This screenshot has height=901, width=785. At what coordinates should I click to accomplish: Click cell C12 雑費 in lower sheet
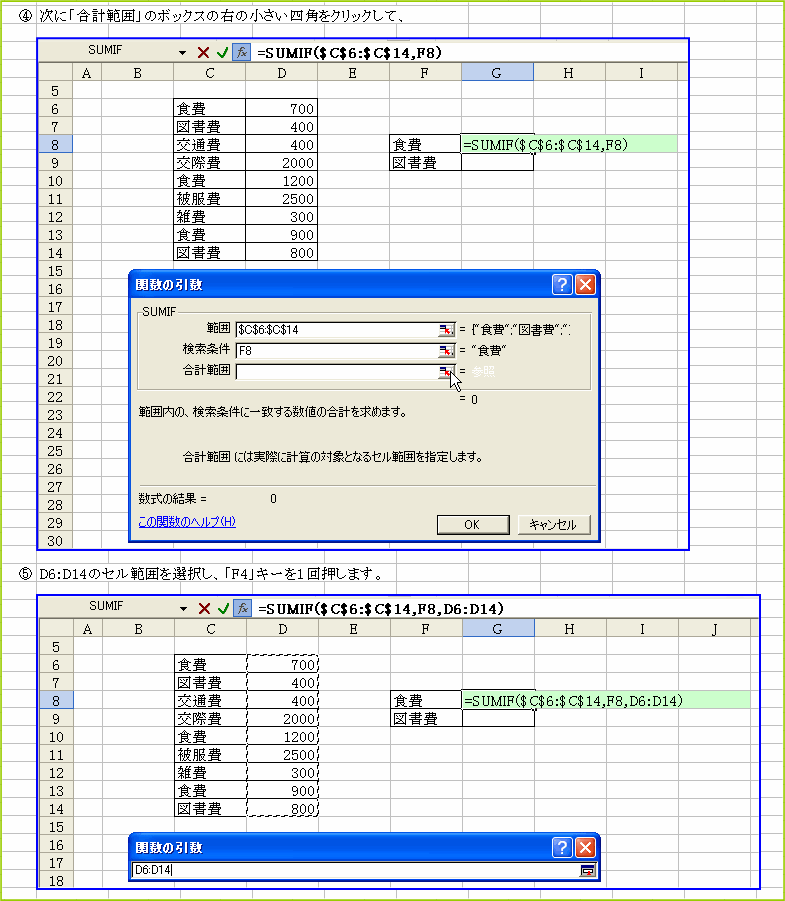click(210, 773)
